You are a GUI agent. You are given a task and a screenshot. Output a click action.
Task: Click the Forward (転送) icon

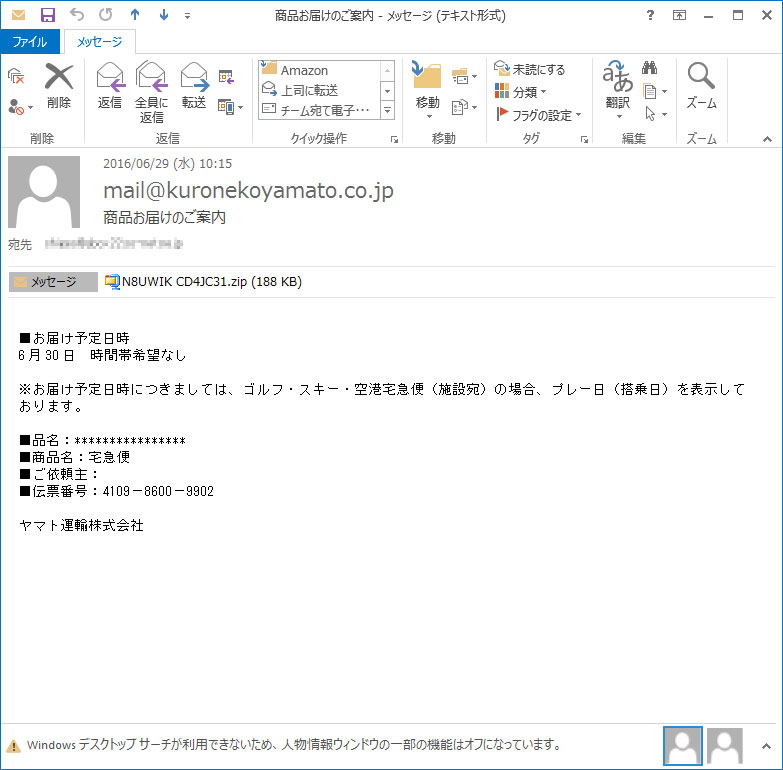coord(193,86)
